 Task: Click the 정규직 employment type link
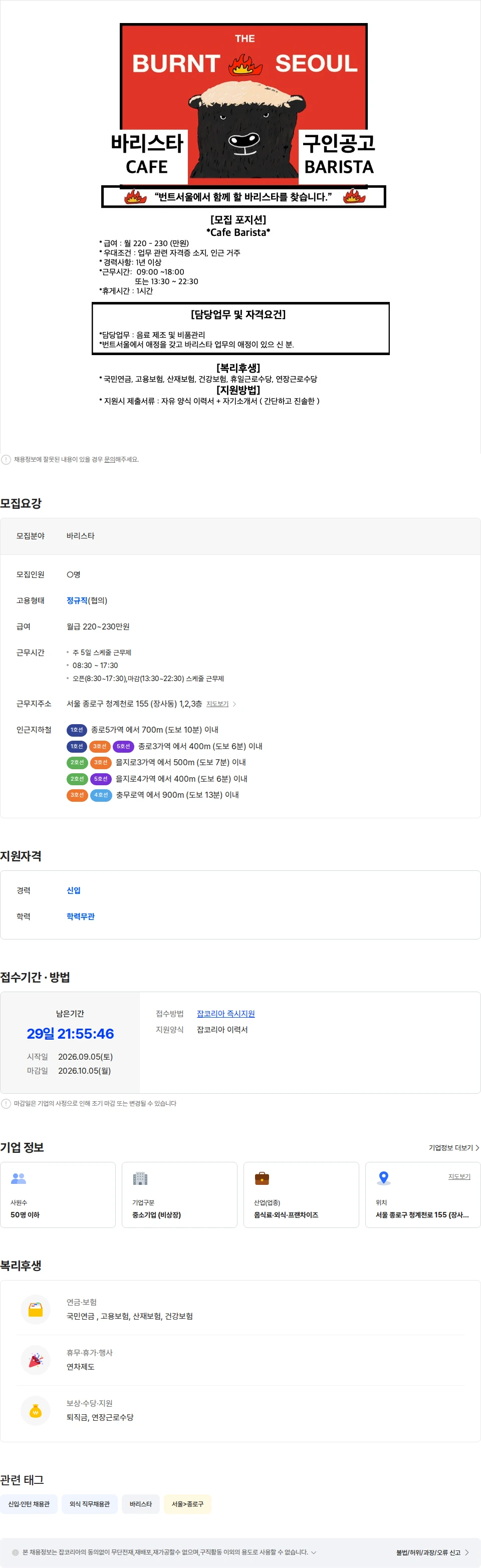click(77, 600)
